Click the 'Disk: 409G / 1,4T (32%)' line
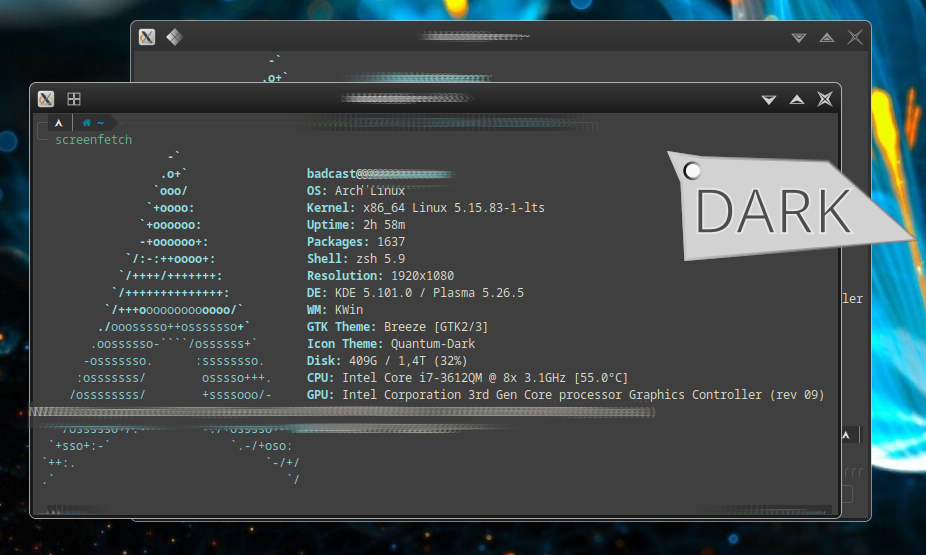 click(387, 361)
